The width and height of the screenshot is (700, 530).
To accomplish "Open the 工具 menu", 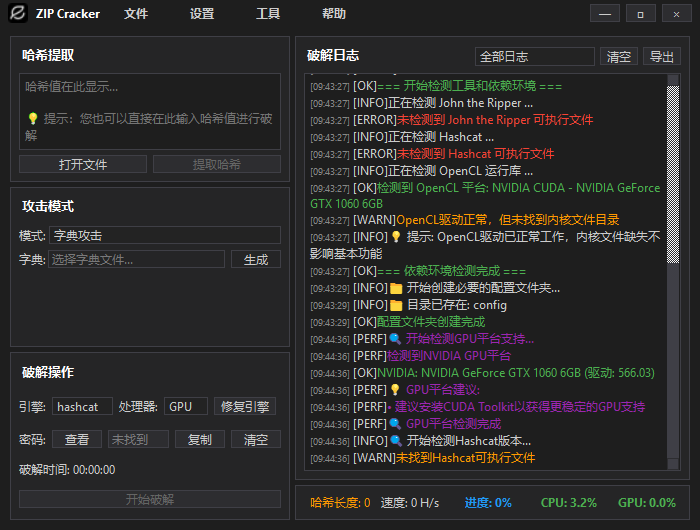I will [268, 14].
